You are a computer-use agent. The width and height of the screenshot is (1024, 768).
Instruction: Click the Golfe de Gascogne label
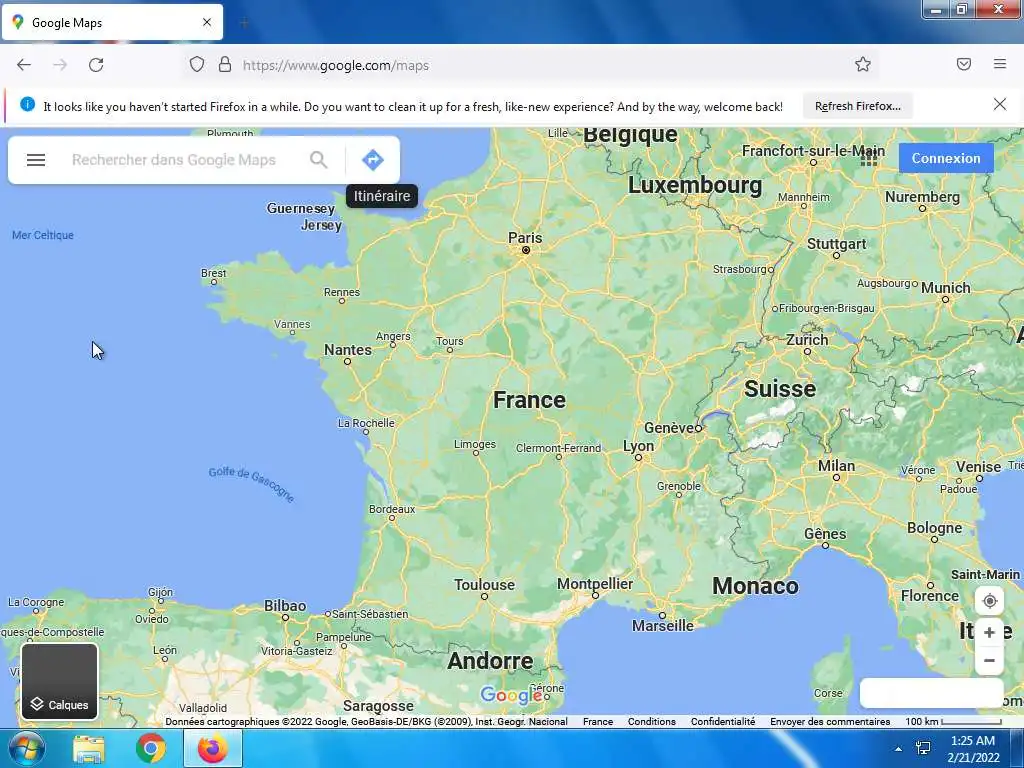coord(251,484)
